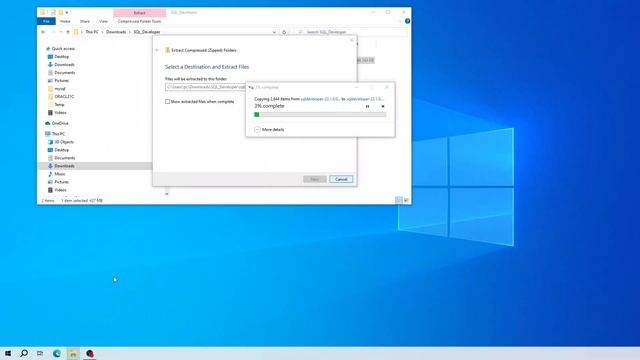
Task: Select OneDrive in navigation pane
Action: click(x=60, y=123)
